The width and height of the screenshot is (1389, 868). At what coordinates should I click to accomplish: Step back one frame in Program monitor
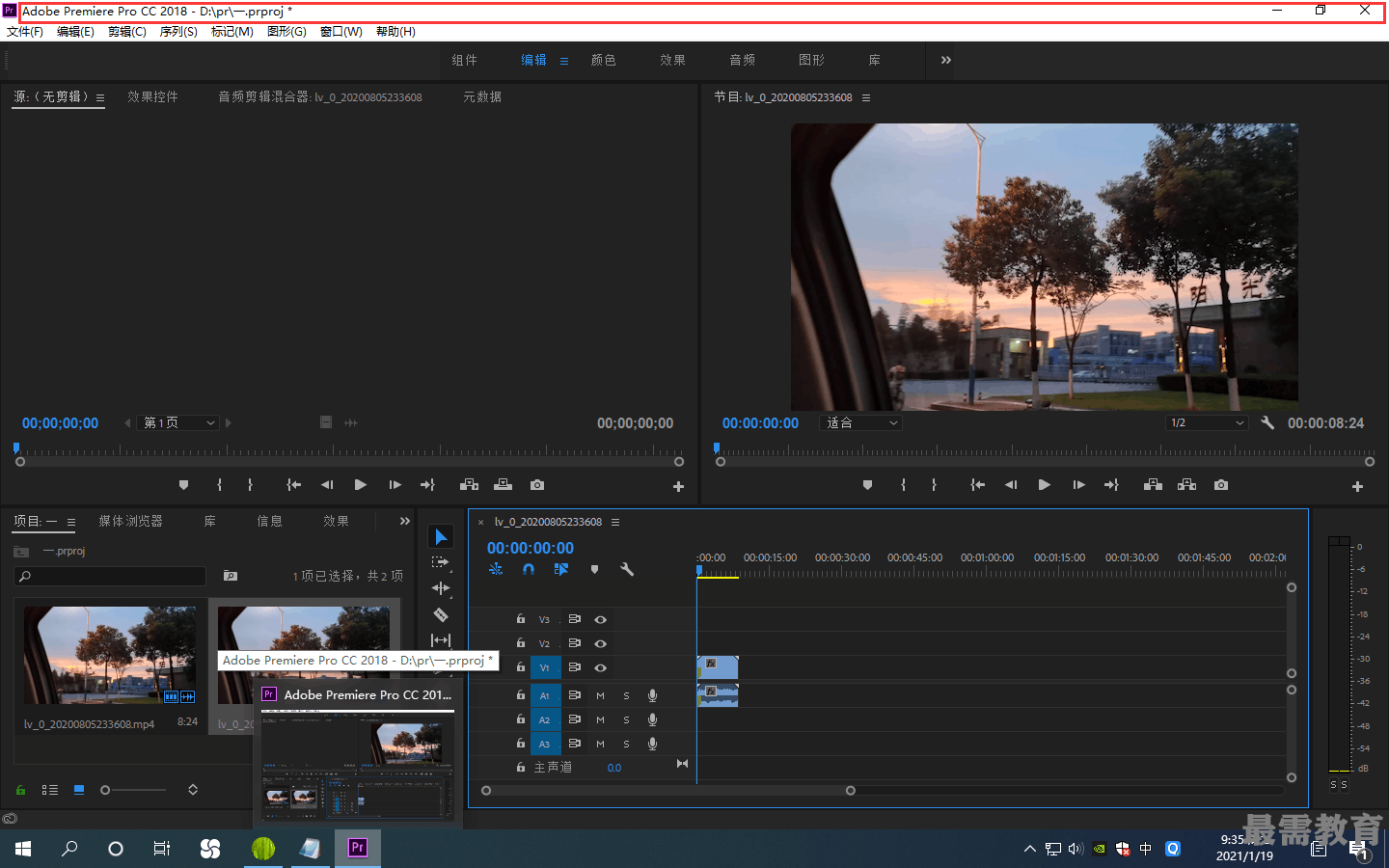coord(1010,485)
